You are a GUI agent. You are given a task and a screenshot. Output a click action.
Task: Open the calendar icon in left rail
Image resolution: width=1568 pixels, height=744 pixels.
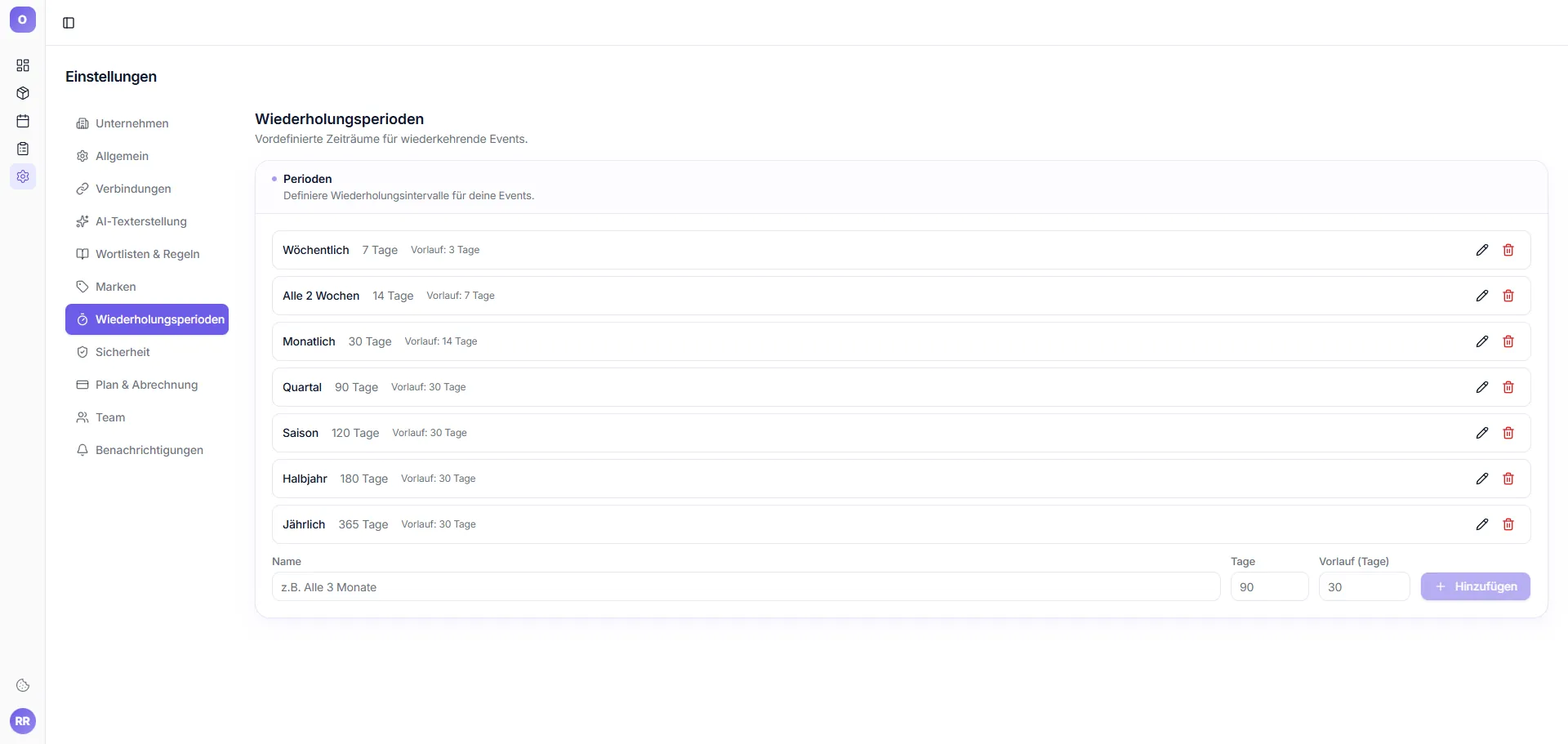[23, 121]
